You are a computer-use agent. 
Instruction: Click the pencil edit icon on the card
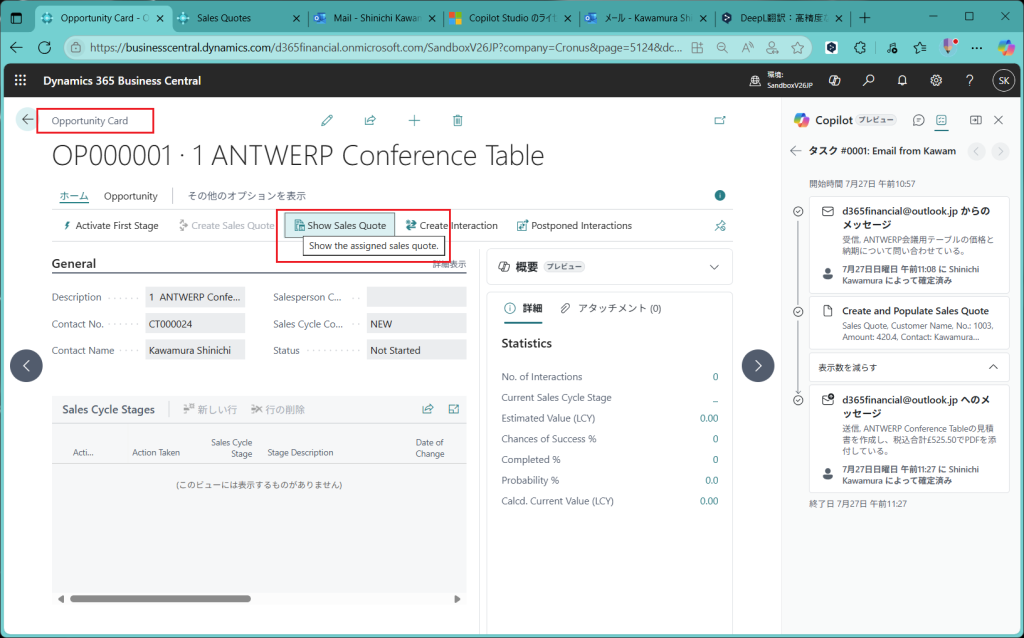327,120
